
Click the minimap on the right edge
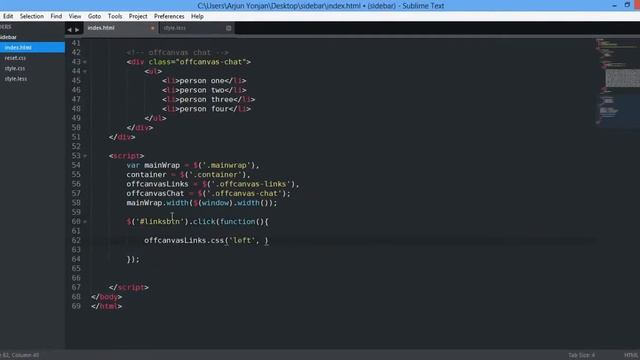point(617,82)
